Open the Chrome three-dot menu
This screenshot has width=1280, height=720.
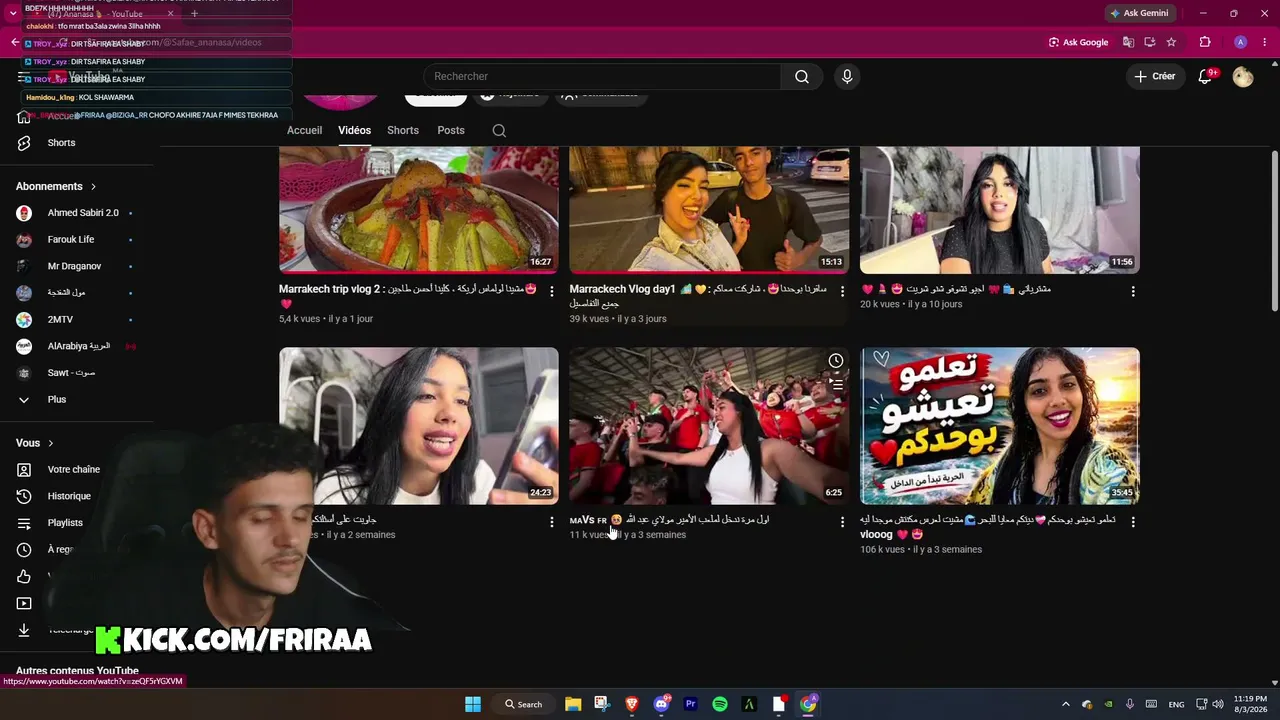(x=1265, y=42)
